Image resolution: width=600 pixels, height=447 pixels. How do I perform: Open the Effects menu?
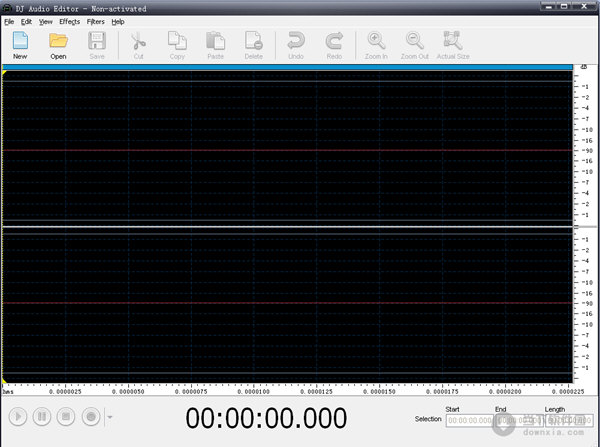tap(69, 21)
